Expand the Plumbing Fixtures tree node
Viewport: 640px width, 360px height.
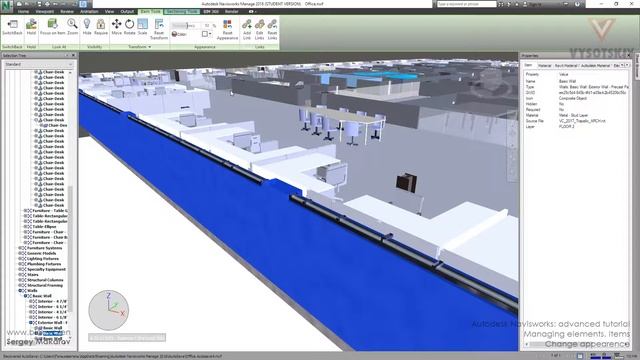20,264
